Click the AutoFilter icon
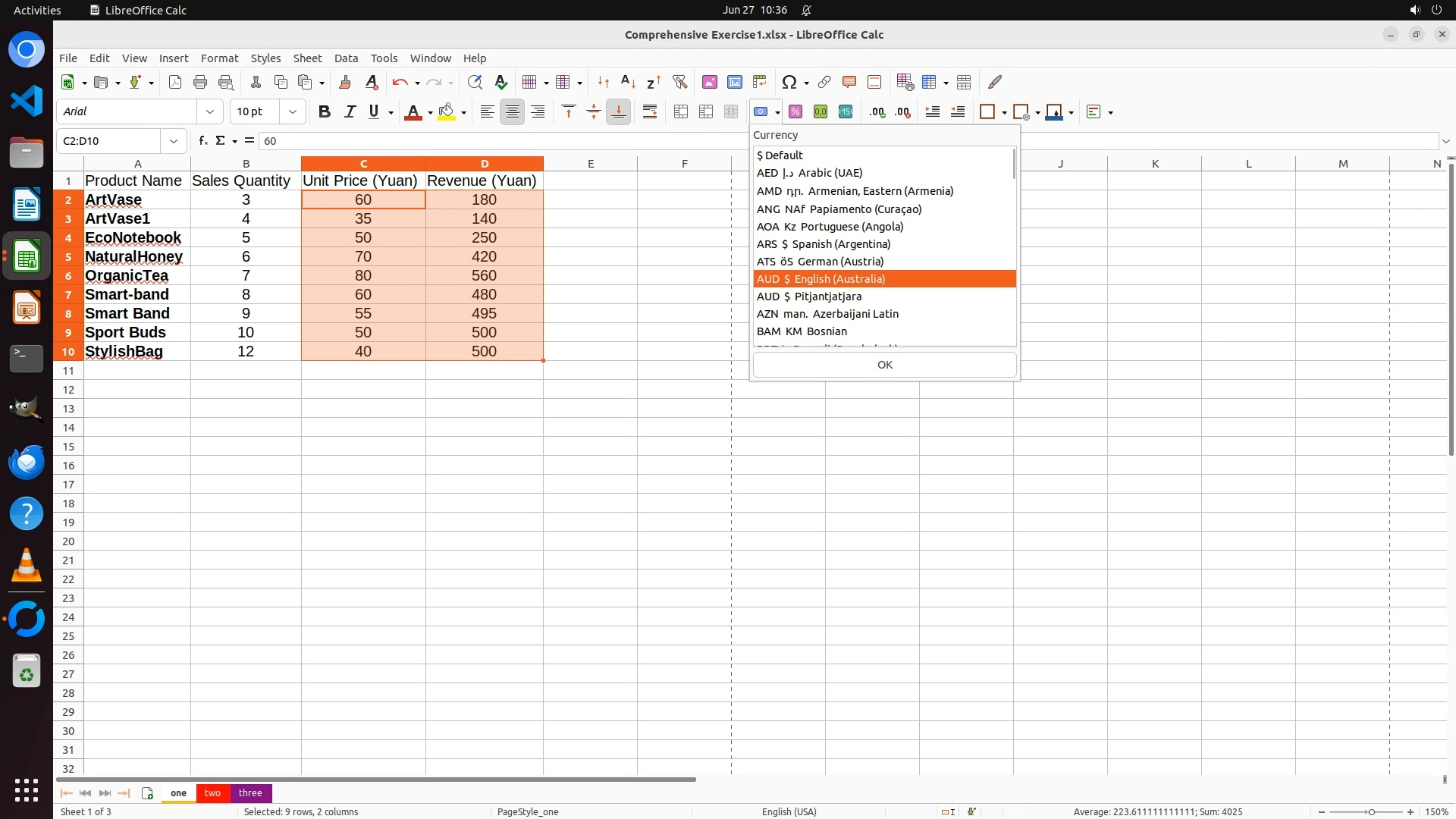The width and height of the screenshot is (1456, 819). [x=679, y=82]
